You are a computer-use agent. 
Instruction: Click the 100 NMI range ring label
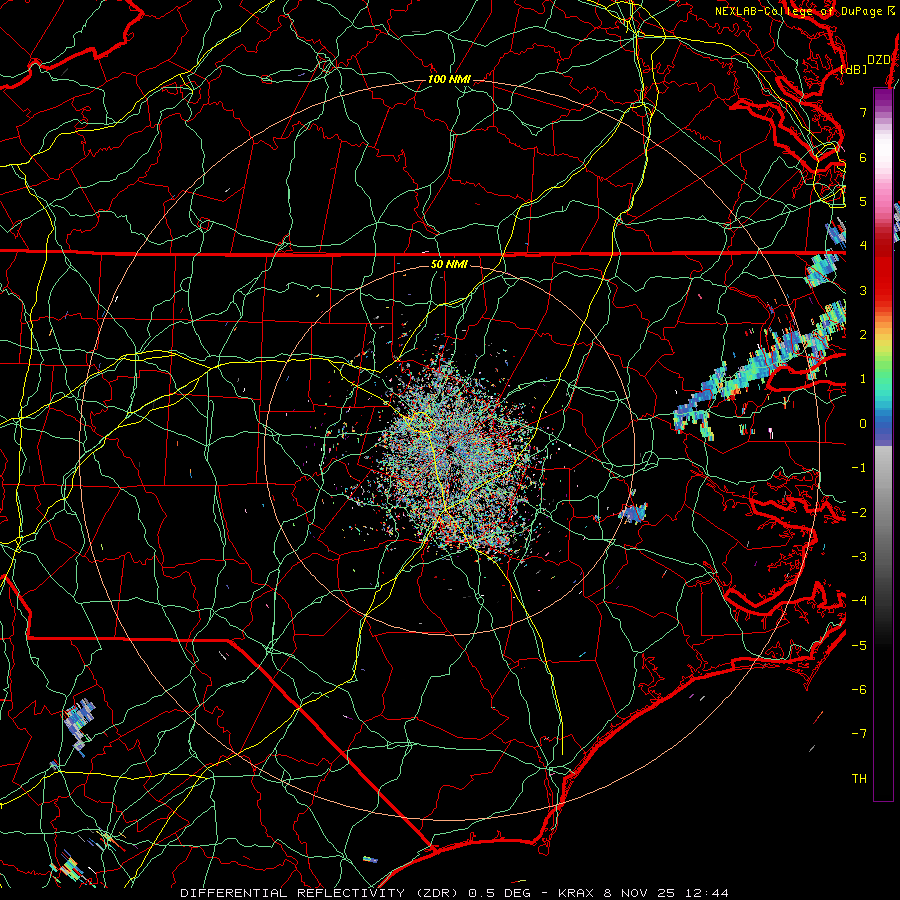click(x=449, y=79)
